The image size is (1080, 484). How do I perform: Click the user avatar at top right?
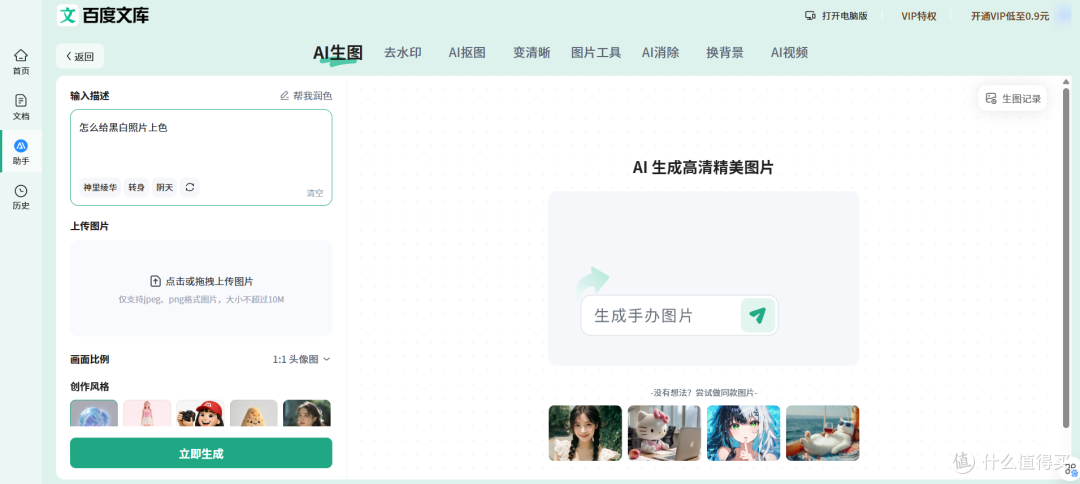[x=1063, y=15]
